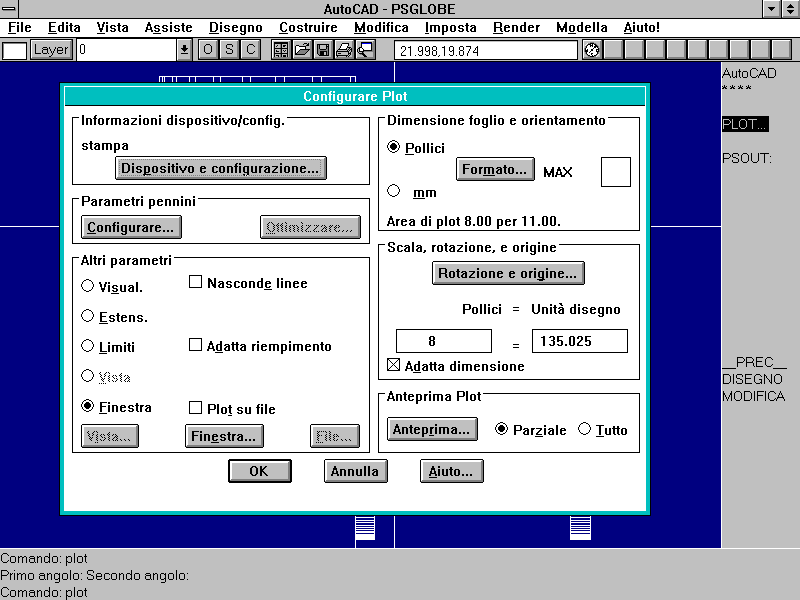Screen dimensions: 800x600
Task: Open the Vista menu
Action: [x=112, y=28]
